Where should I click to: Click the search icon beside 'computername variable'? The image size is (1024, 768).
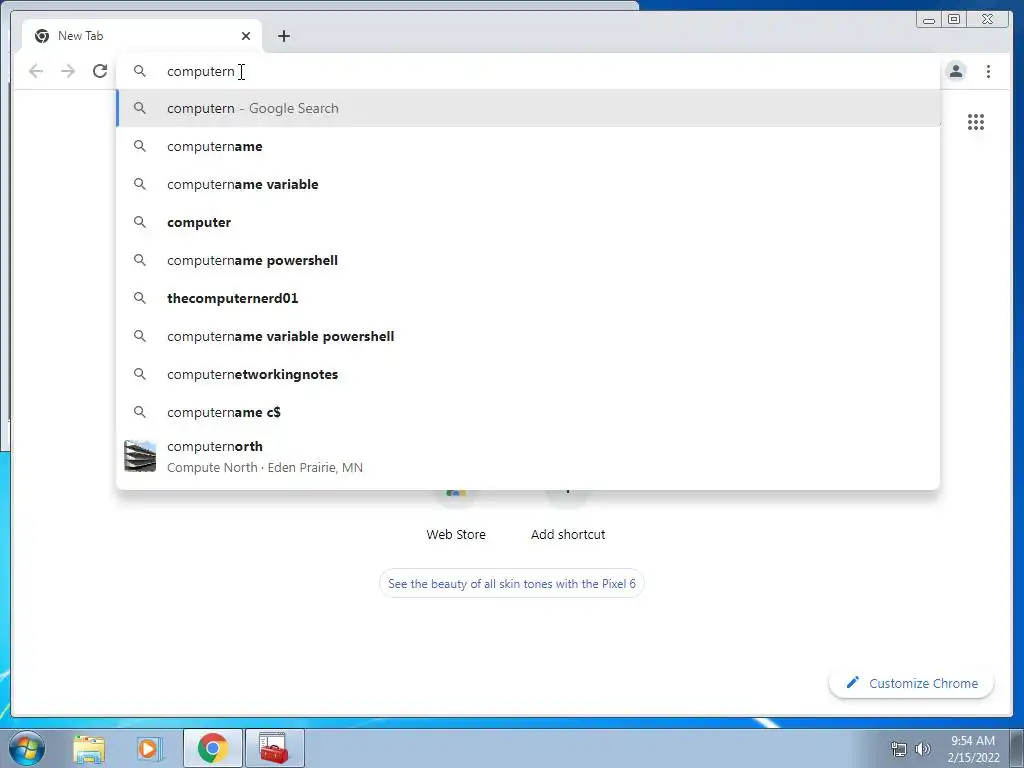pos(140,184)
